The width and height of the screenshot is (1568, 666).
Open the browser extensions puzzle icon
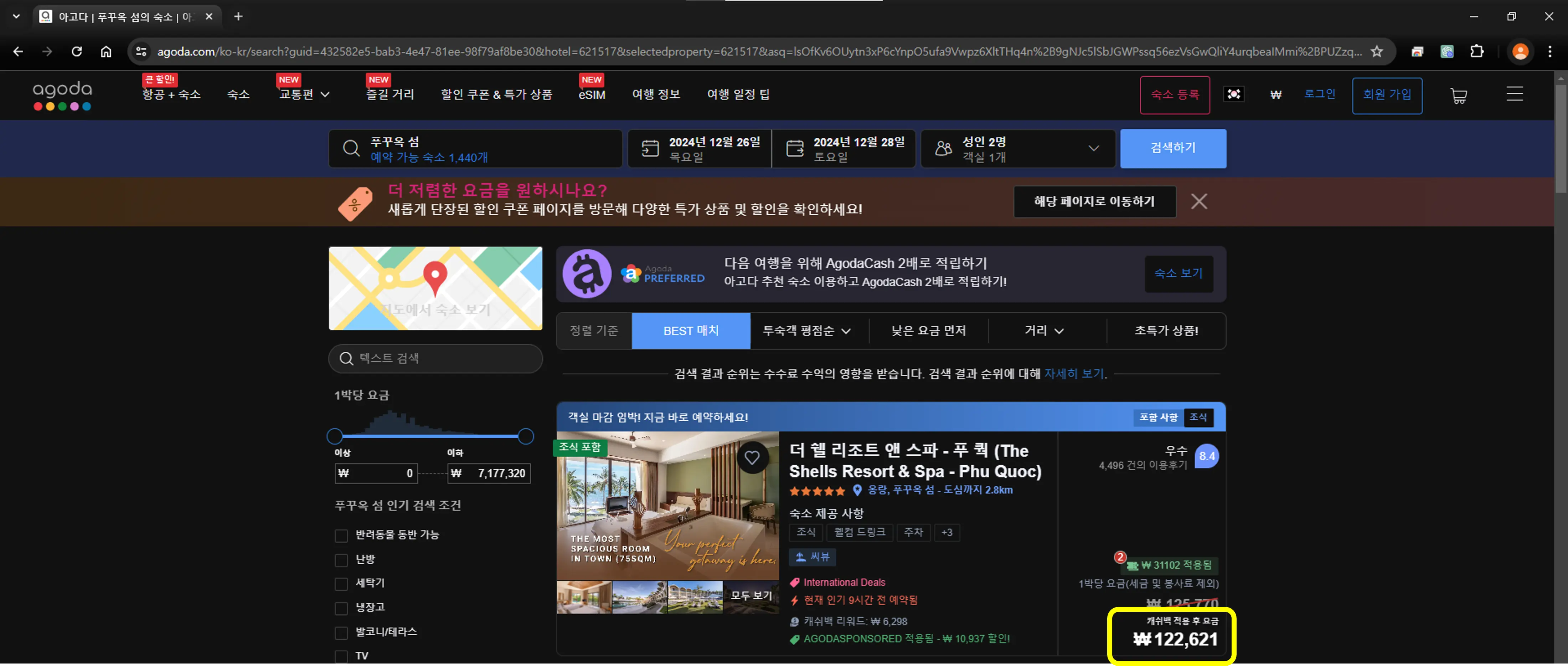(1476, 52)
